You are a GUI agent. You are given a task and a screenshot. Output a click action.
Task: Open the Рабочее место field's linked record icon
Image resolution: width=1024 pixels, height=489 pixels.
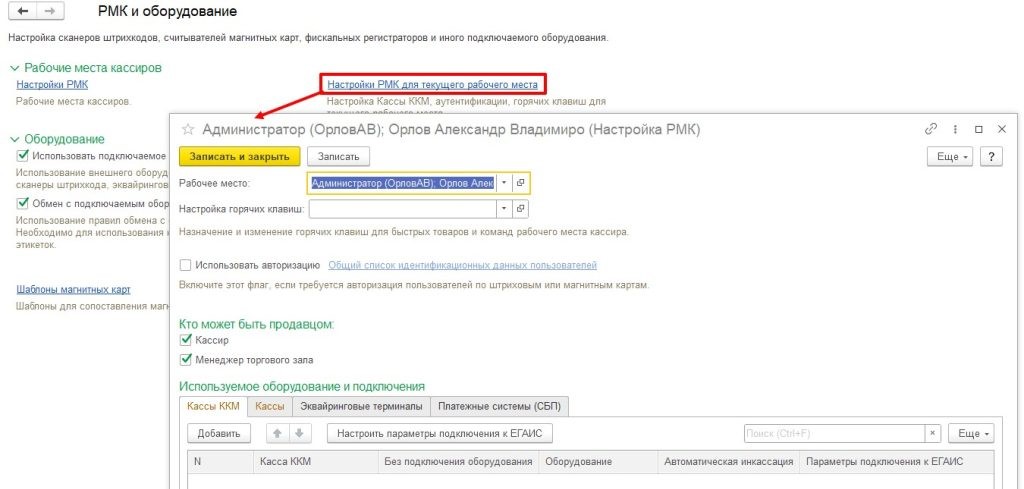click(520, 183)
